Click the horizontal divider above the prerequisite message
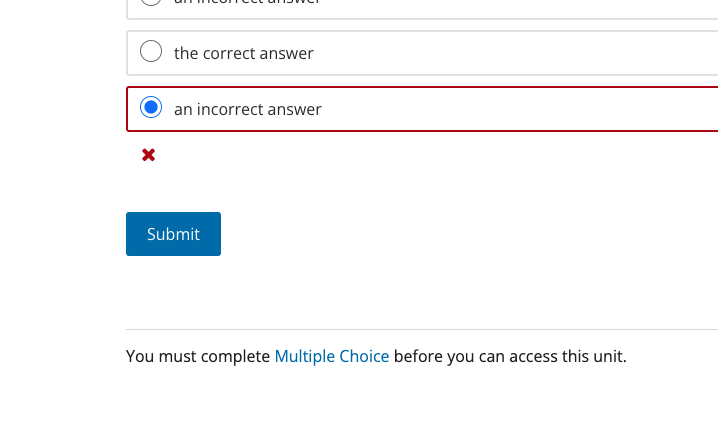 422,329
